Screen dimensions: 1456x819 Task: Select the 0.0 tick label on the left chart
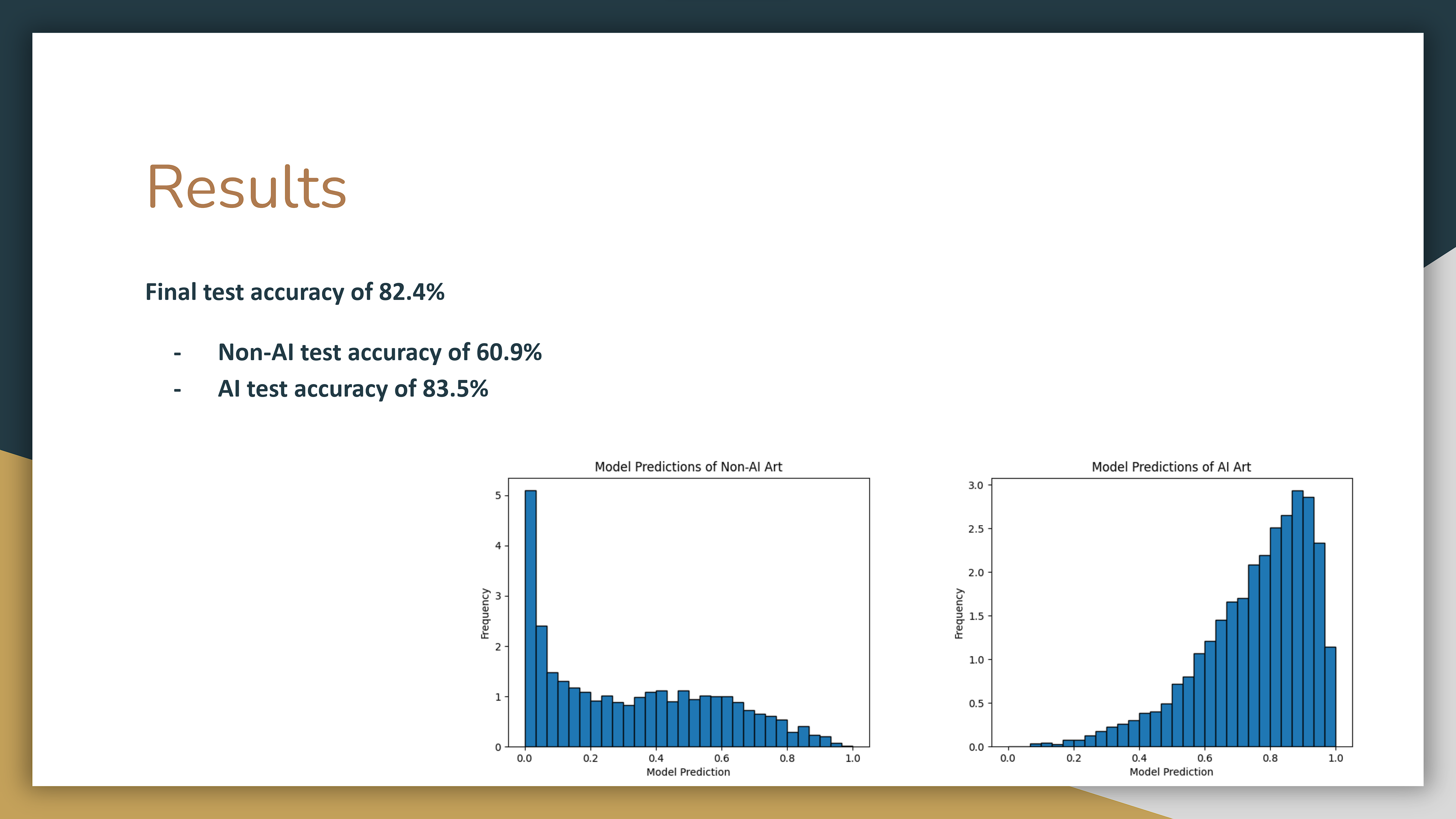click(525, 758)
